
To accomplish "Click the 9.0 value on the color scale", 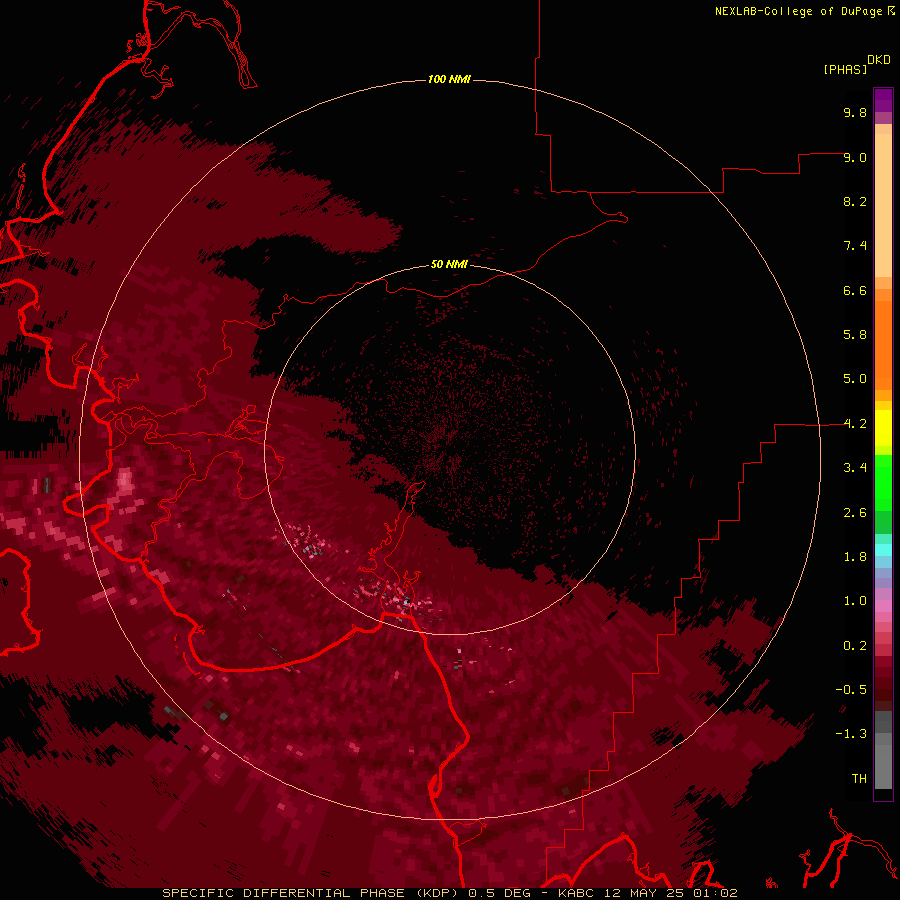I will point(855,157).
